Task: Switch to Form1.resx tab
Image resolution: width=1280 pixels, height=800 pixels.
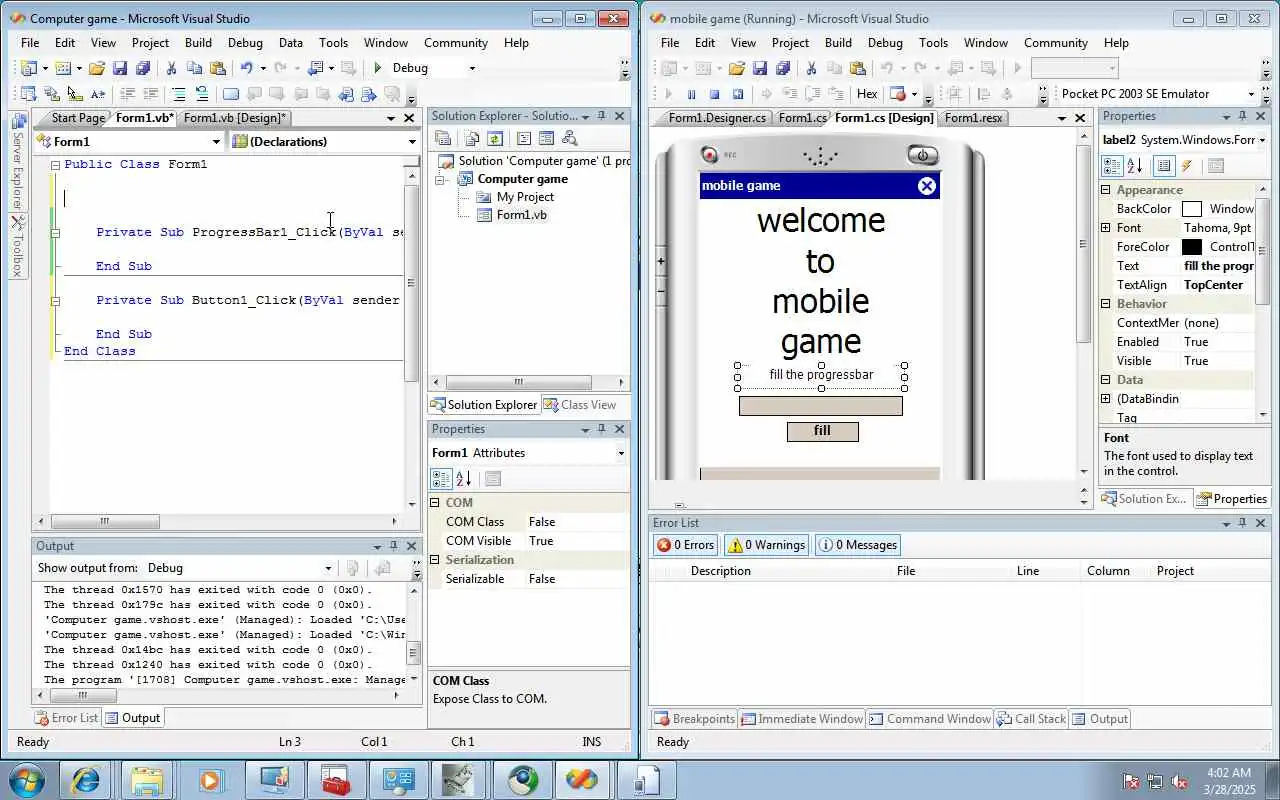Action: coord(973,118)
